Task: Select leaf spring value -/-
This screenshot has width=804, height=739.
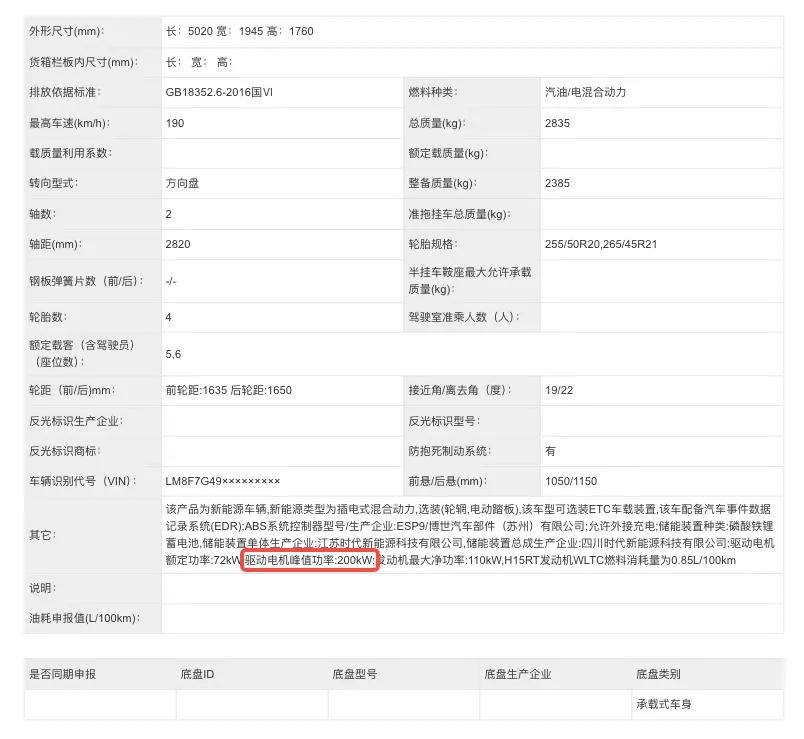Action: [171, 282]
